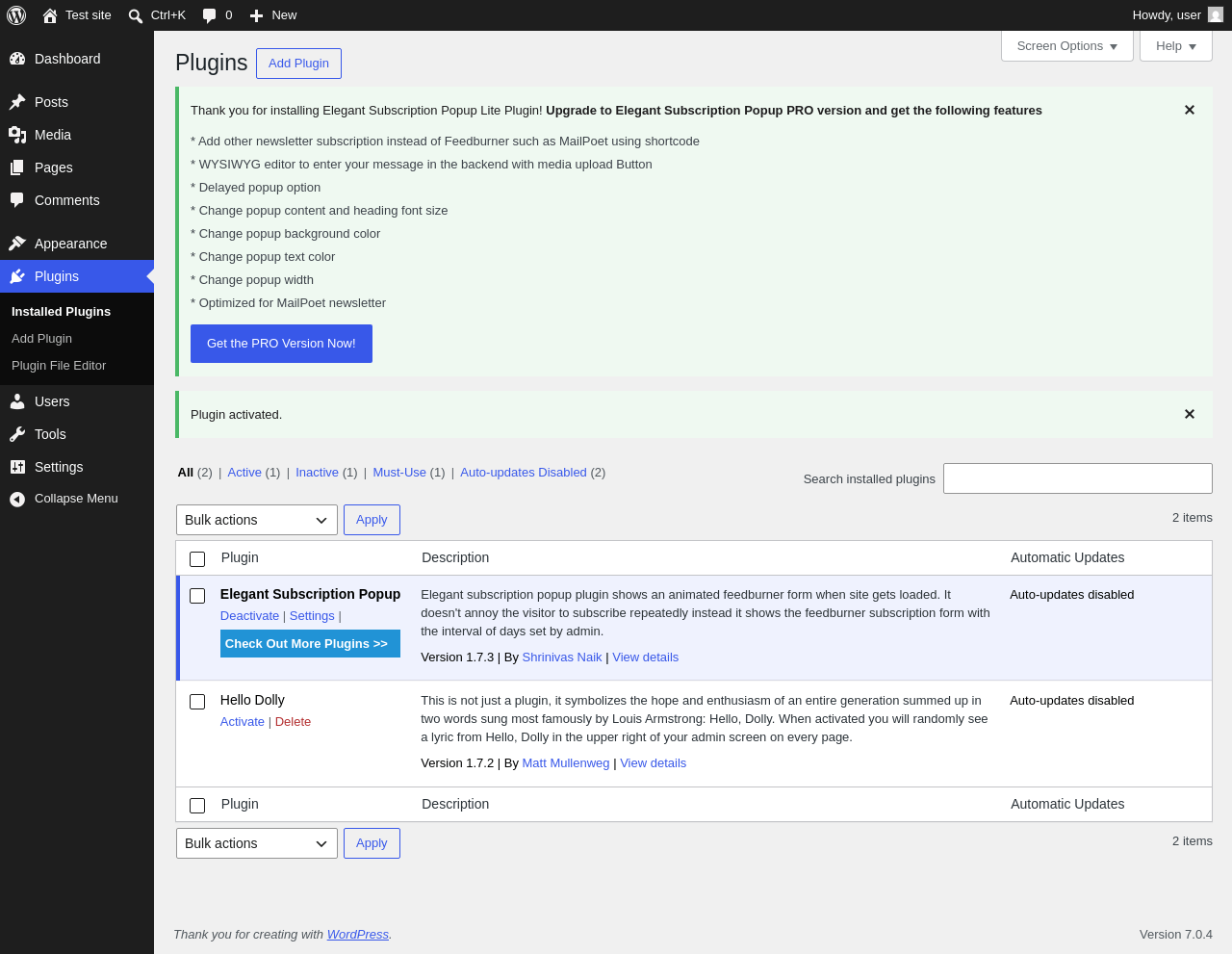Open the Test site home icon
Viewport: 1232px width, 954px height.
click(50, 15)
